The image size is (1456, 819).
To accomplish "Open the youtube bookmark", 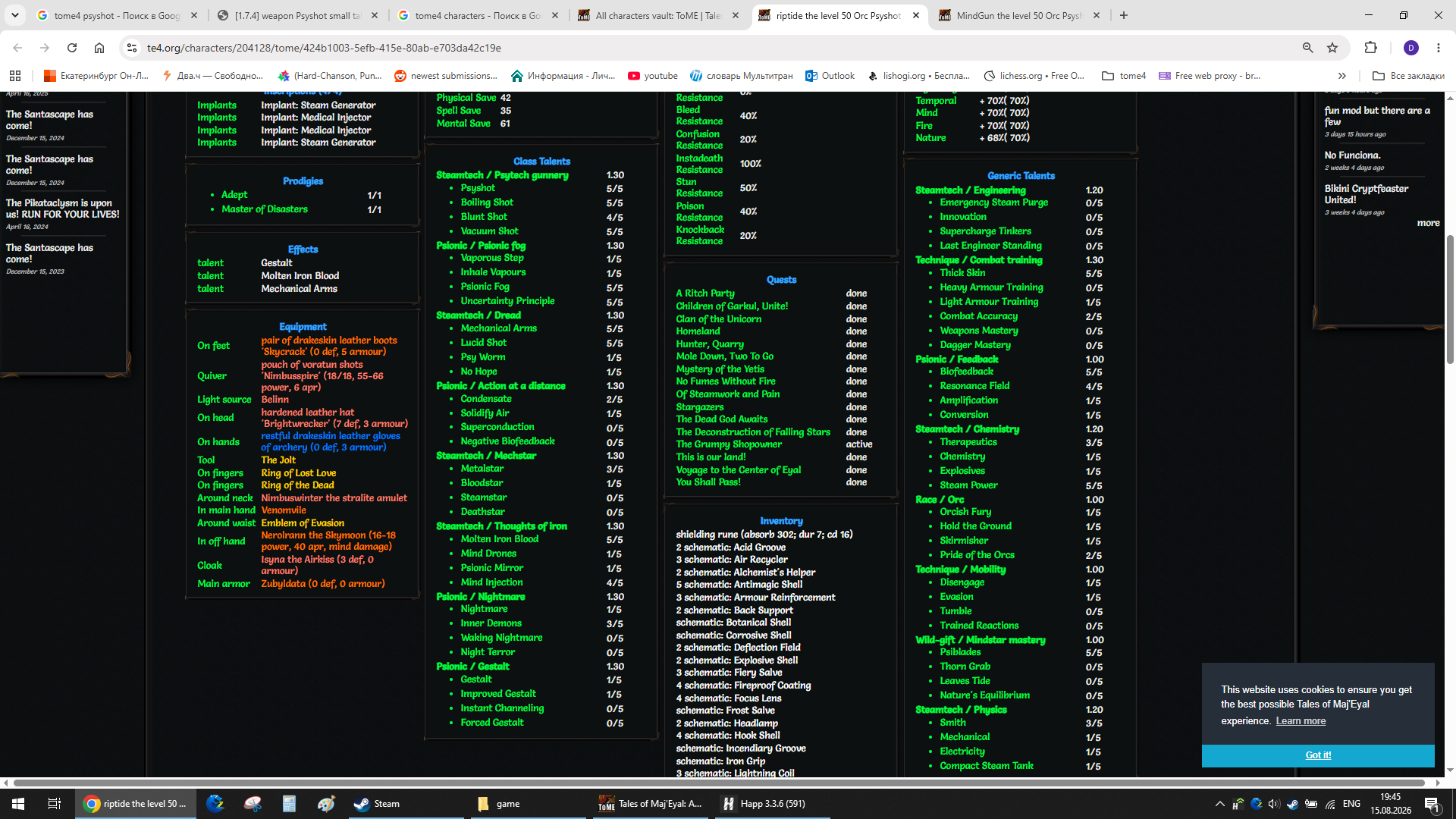I will 653,76.
